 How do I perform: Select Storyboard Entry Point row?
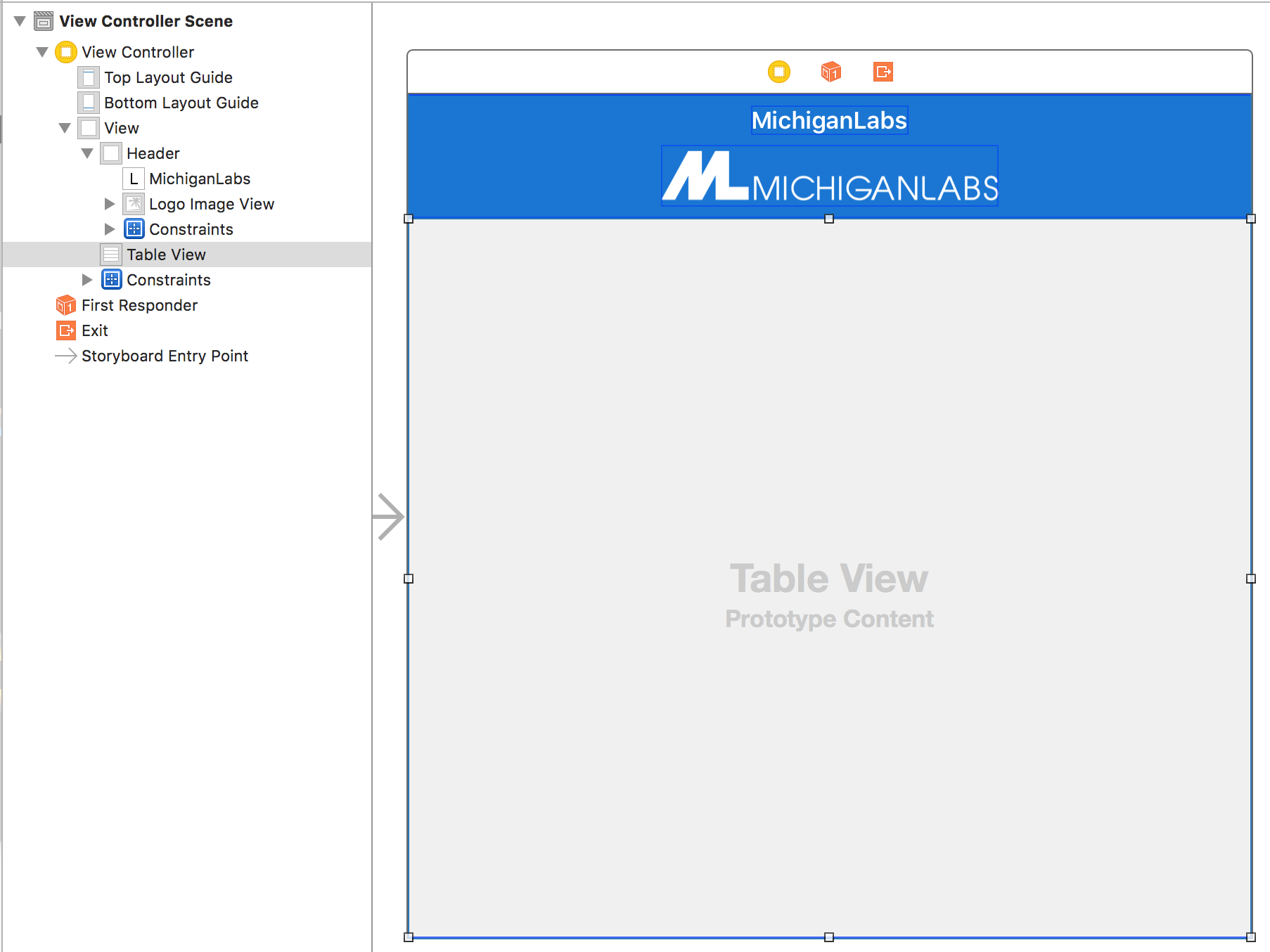(187, 356)
